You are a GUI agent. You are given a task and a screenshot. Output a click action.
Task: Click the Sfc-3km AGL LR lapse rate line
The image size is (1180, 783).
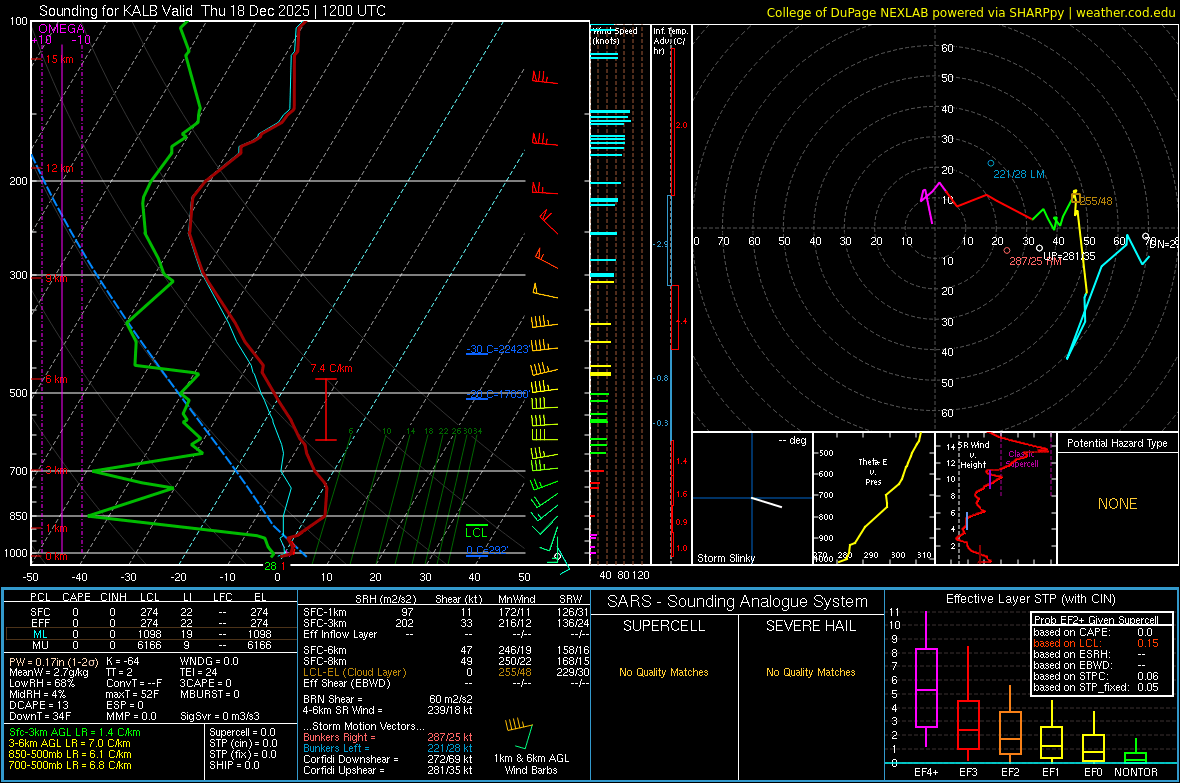click(75, 732)
